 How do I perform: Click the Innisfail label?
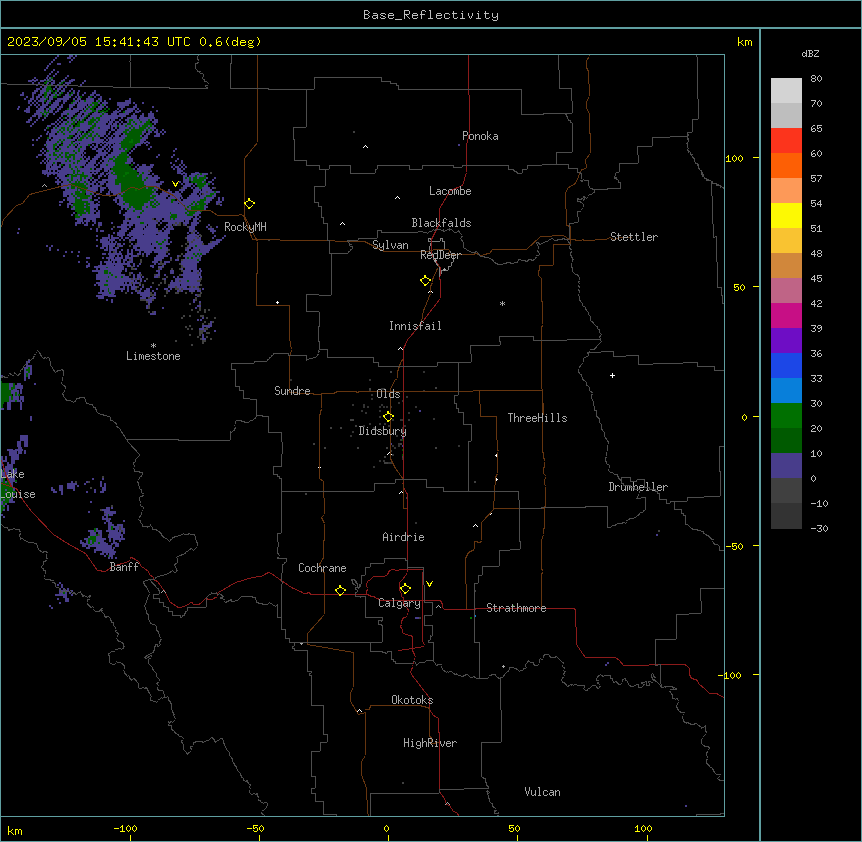point(415,326)
